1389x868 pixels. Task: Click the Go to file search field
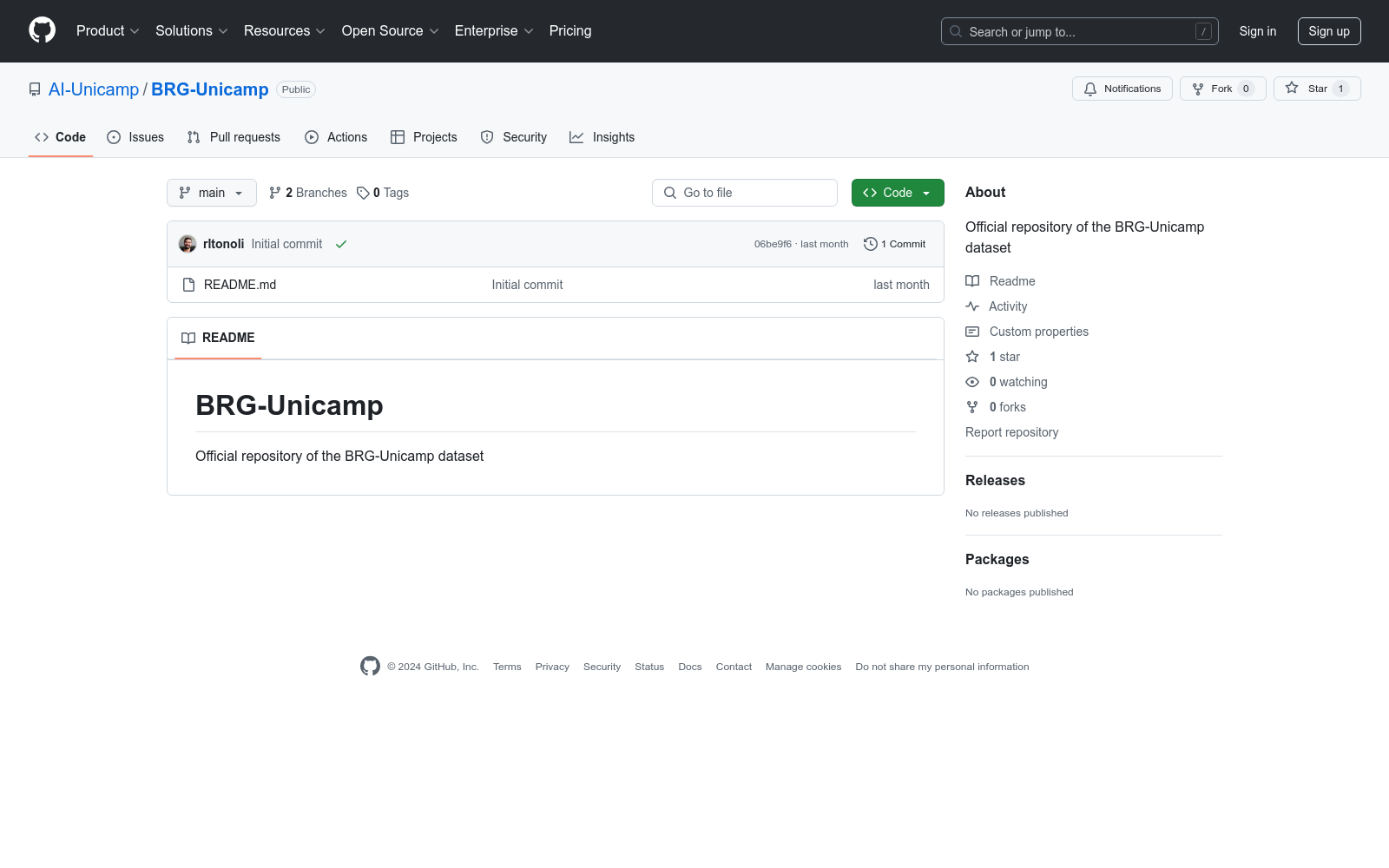click(745, 193)
